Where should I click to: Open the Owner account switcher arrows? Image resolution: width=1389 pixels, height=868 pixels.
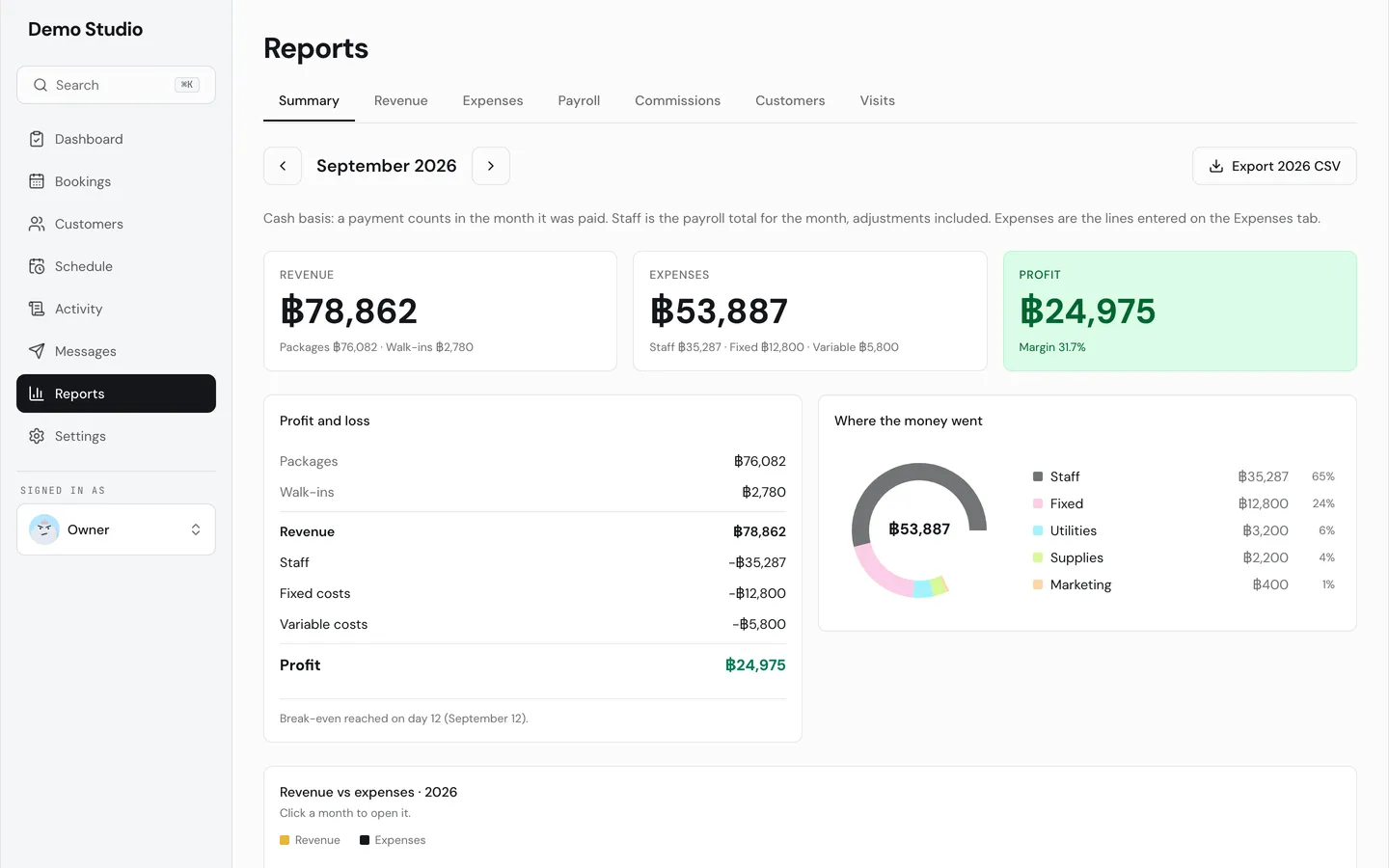196,529
